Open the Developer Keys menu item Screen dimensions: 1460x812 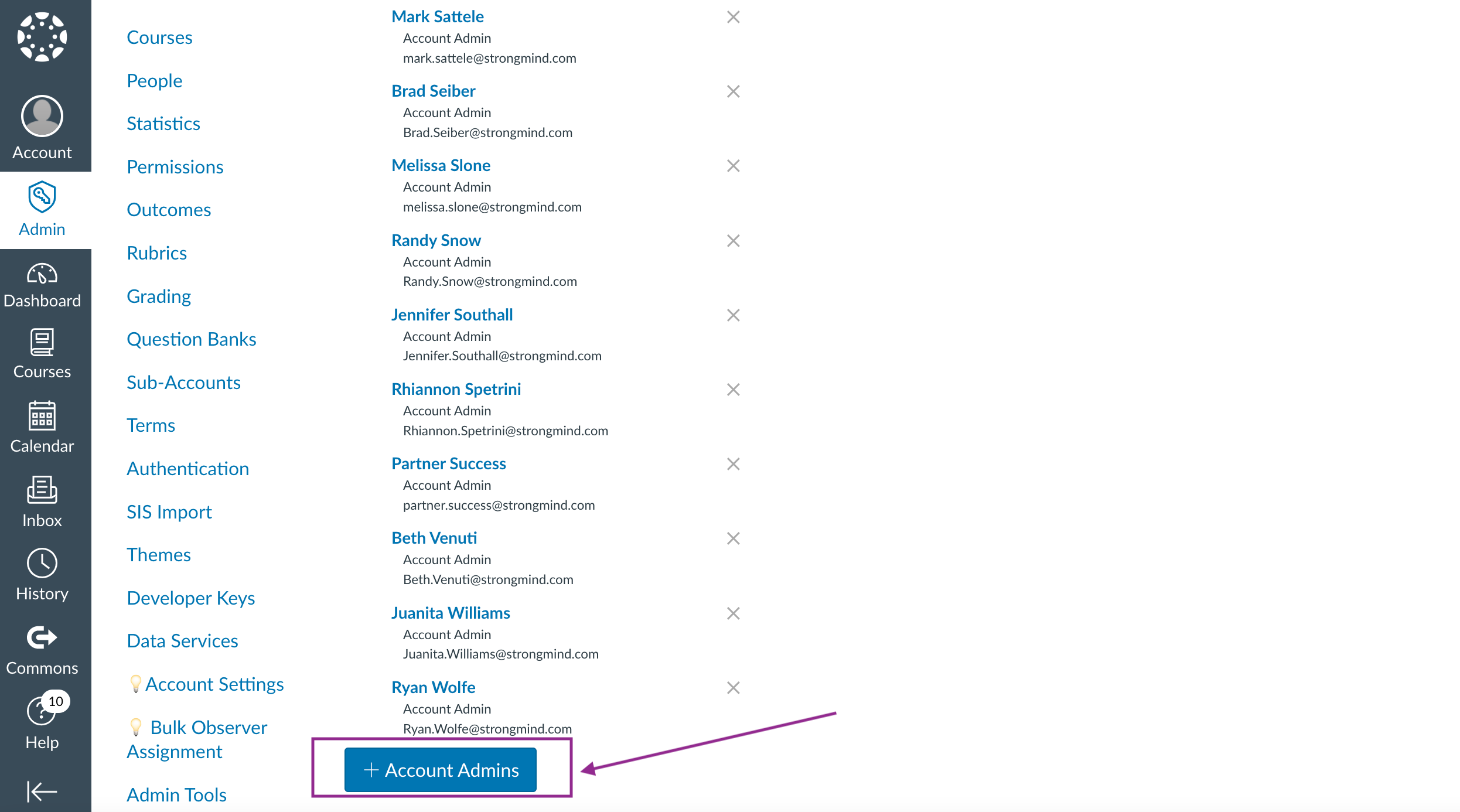coord(191,598)
